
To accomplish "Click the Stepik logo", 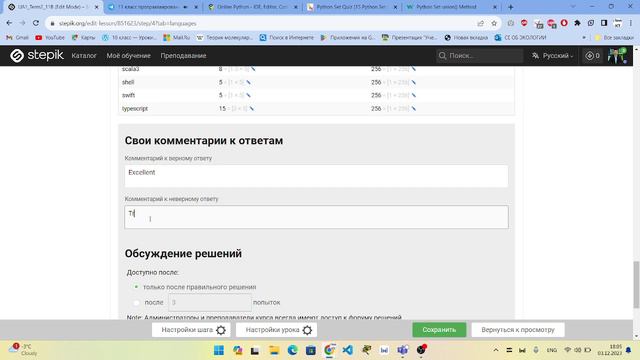I will tap(37, 56).
